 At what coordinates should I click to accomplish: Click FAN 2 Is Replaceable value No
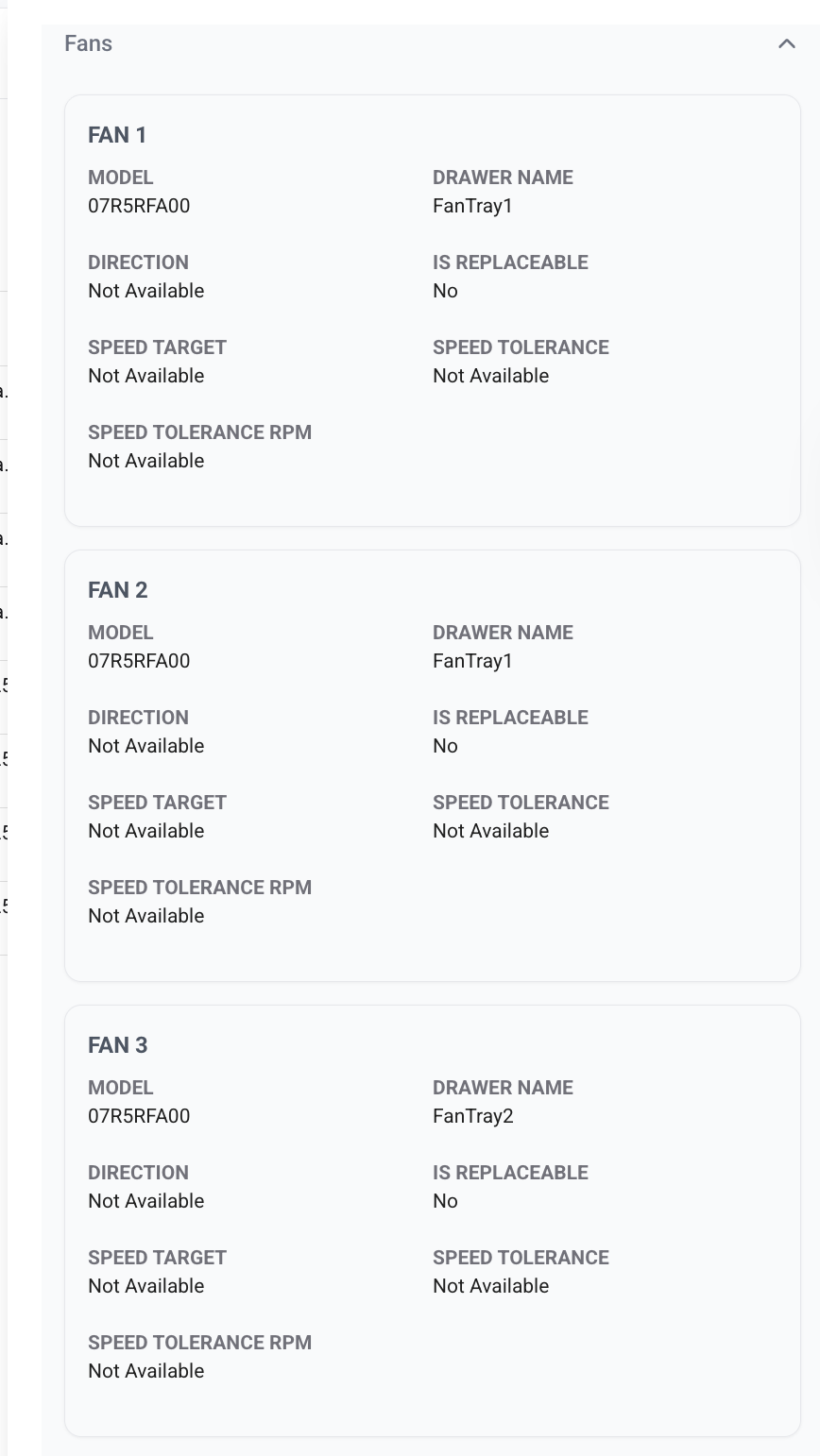click(x=445, y=746)
